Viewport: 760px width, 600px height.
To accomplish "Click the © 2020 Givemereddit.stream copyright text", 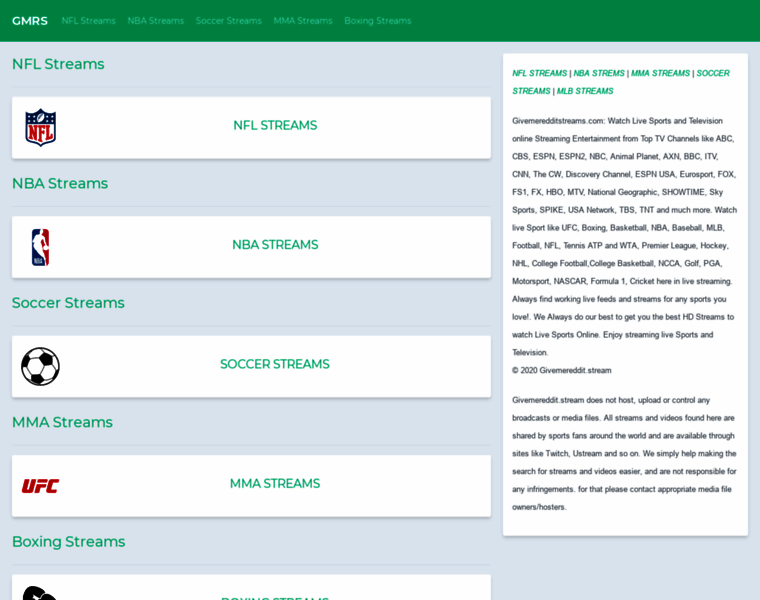I will [562, 370].
